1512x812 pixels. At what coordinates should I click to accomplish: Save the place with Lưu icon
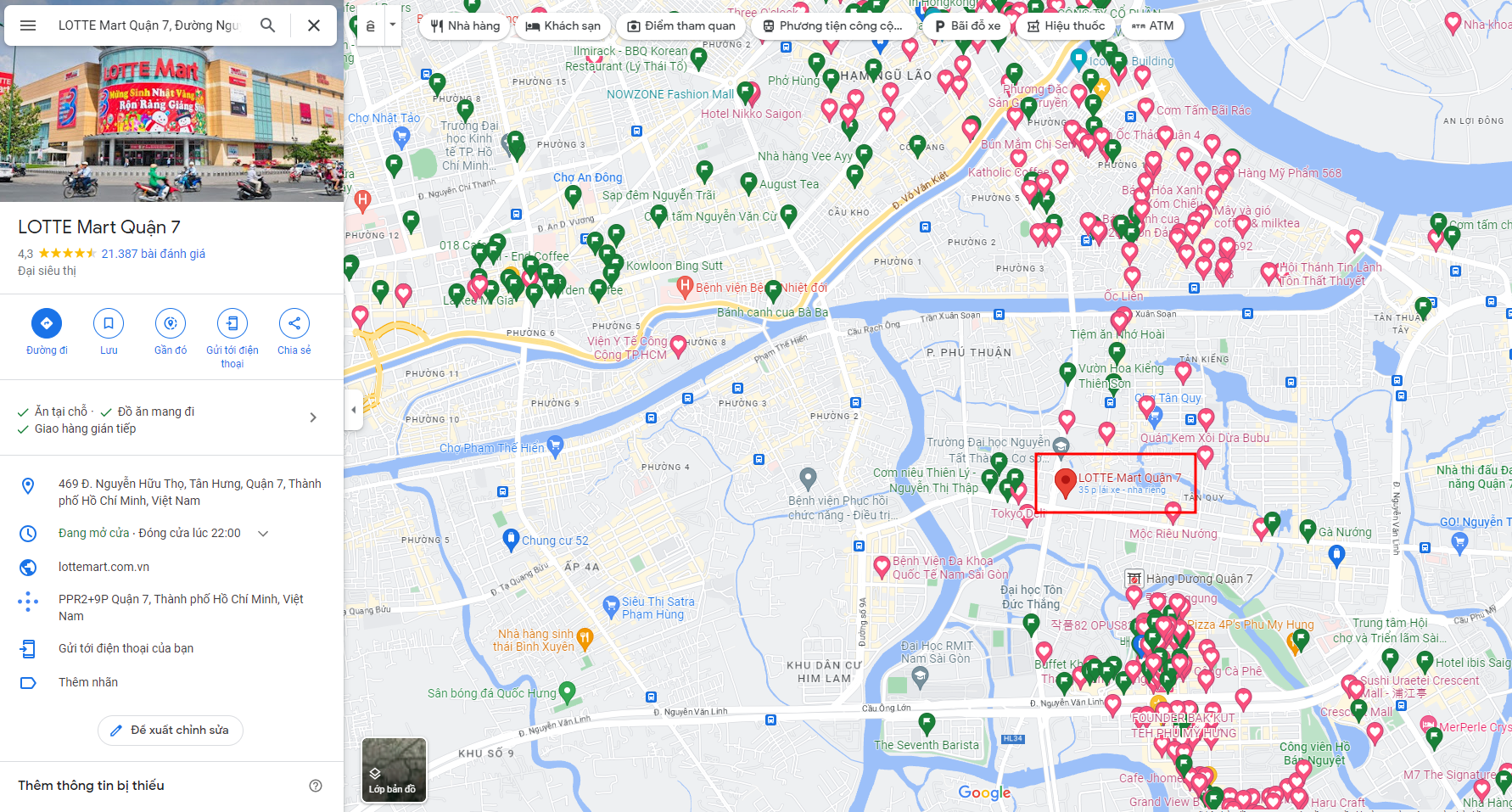click(x=109, y=323)
